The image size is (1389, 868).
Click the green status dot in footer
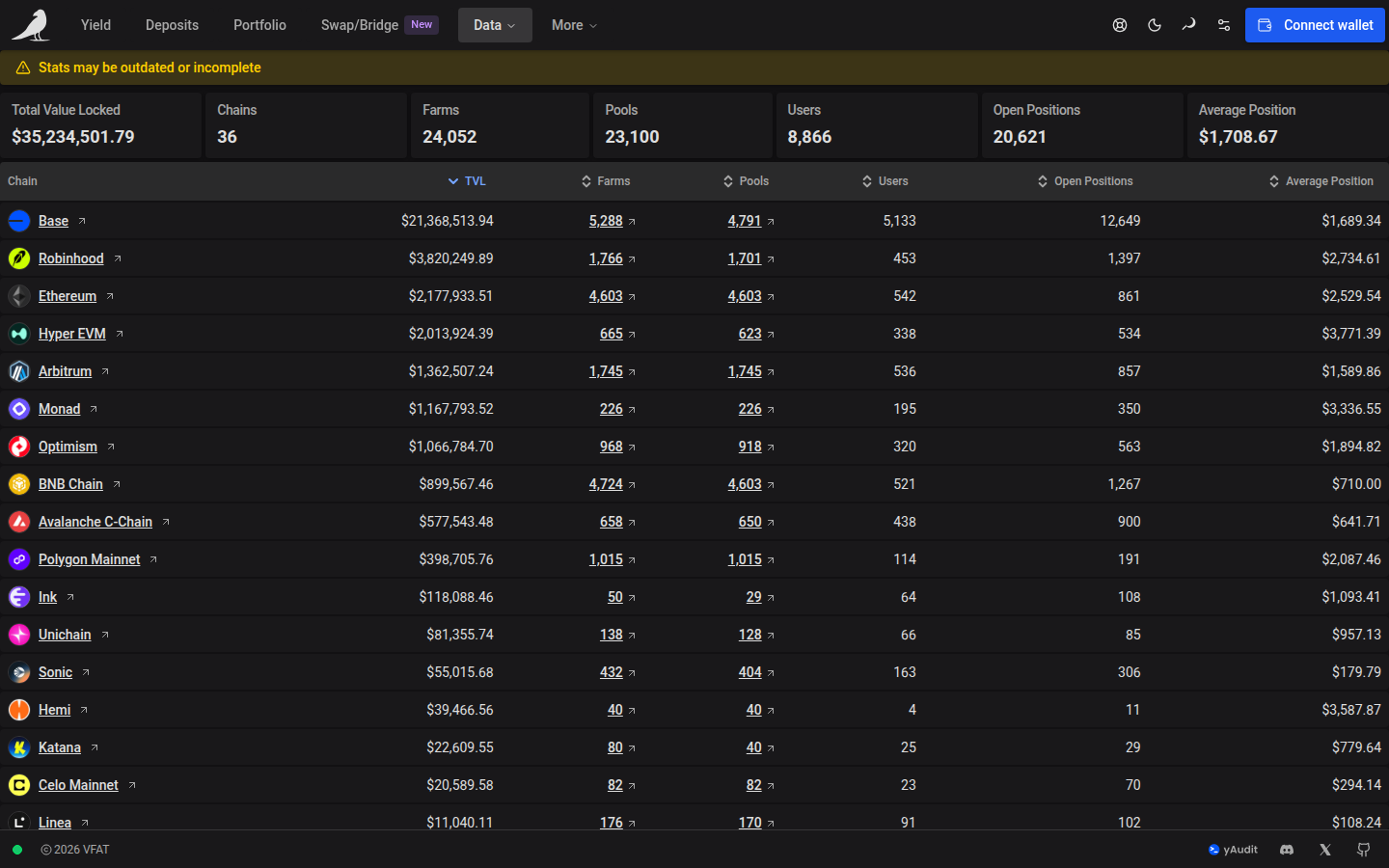[17, 850]
